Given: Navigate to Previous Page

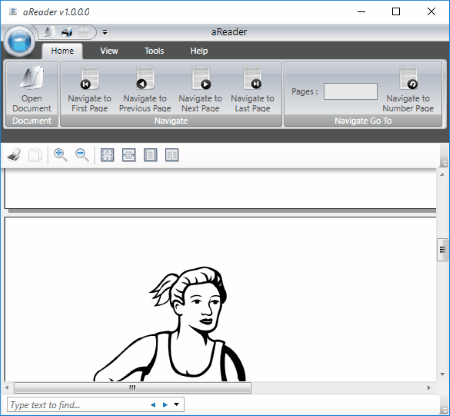Looking at the screenshot, I should pyautogui.click(x=145, y=89).
